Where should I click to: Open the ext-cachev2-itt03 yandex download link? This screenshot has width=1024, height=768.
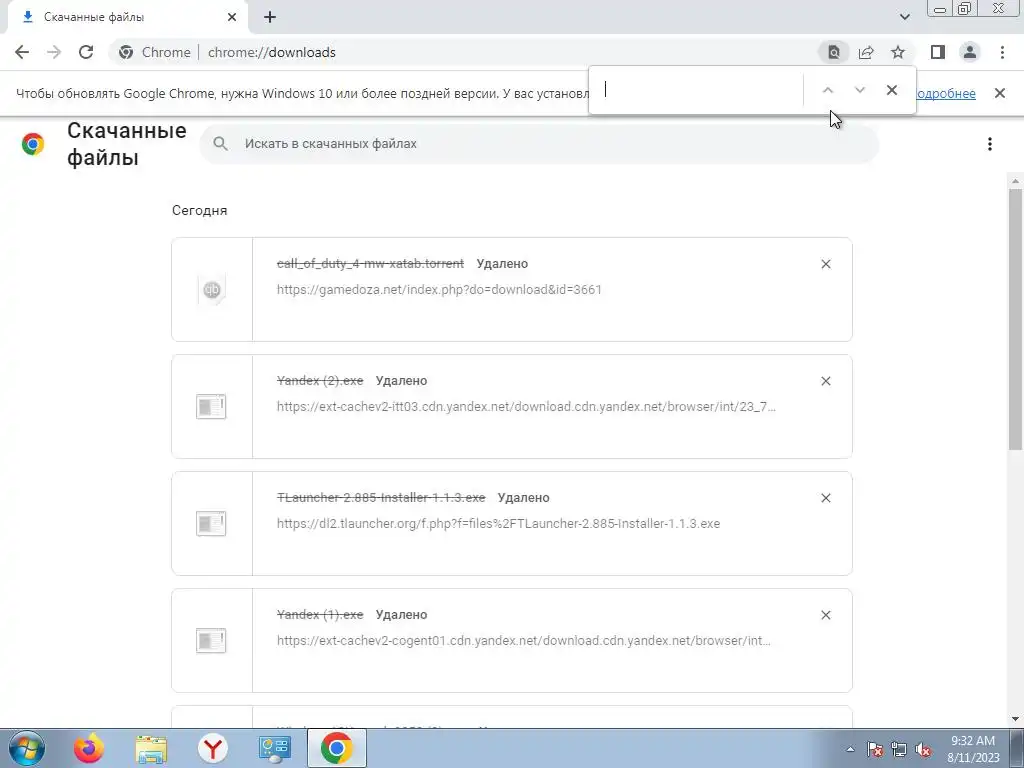click(x=526, y=406)
